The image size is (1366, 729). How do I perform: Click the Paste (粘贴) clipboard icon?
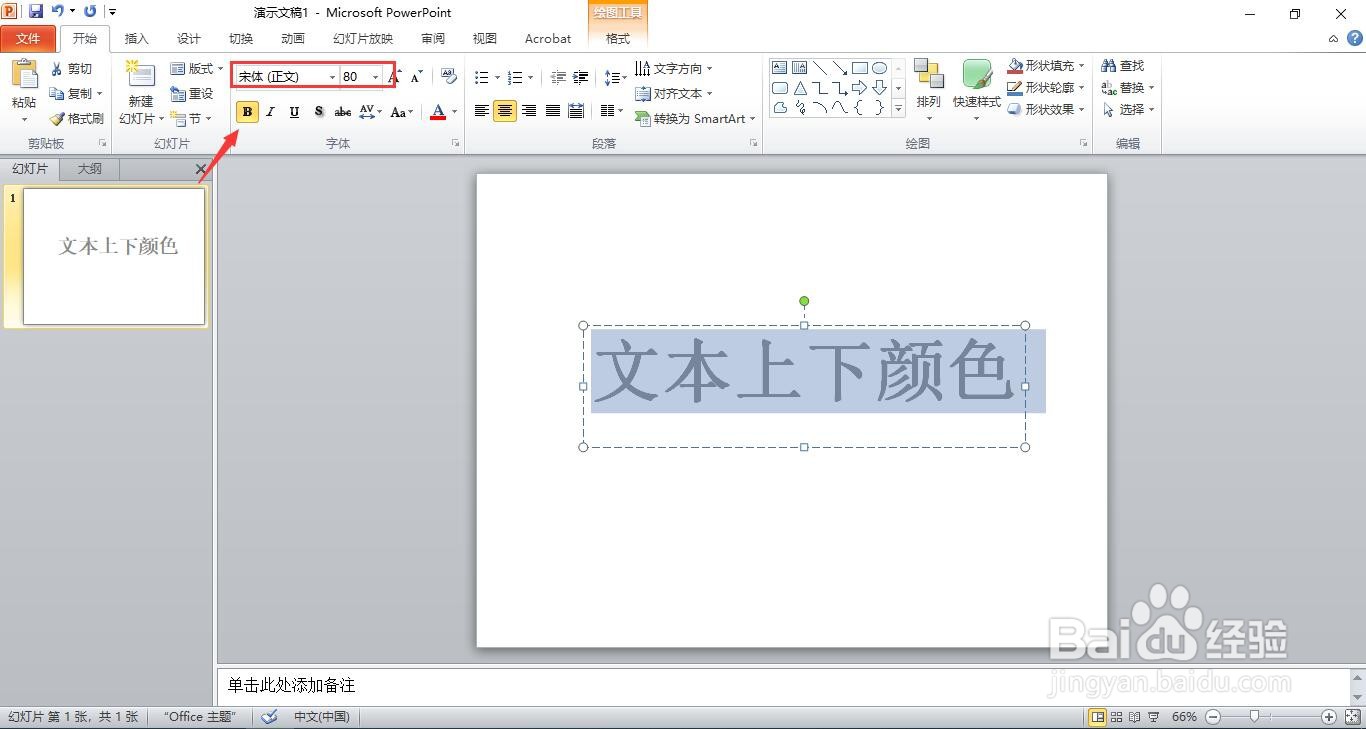click(x=24, y=76)
